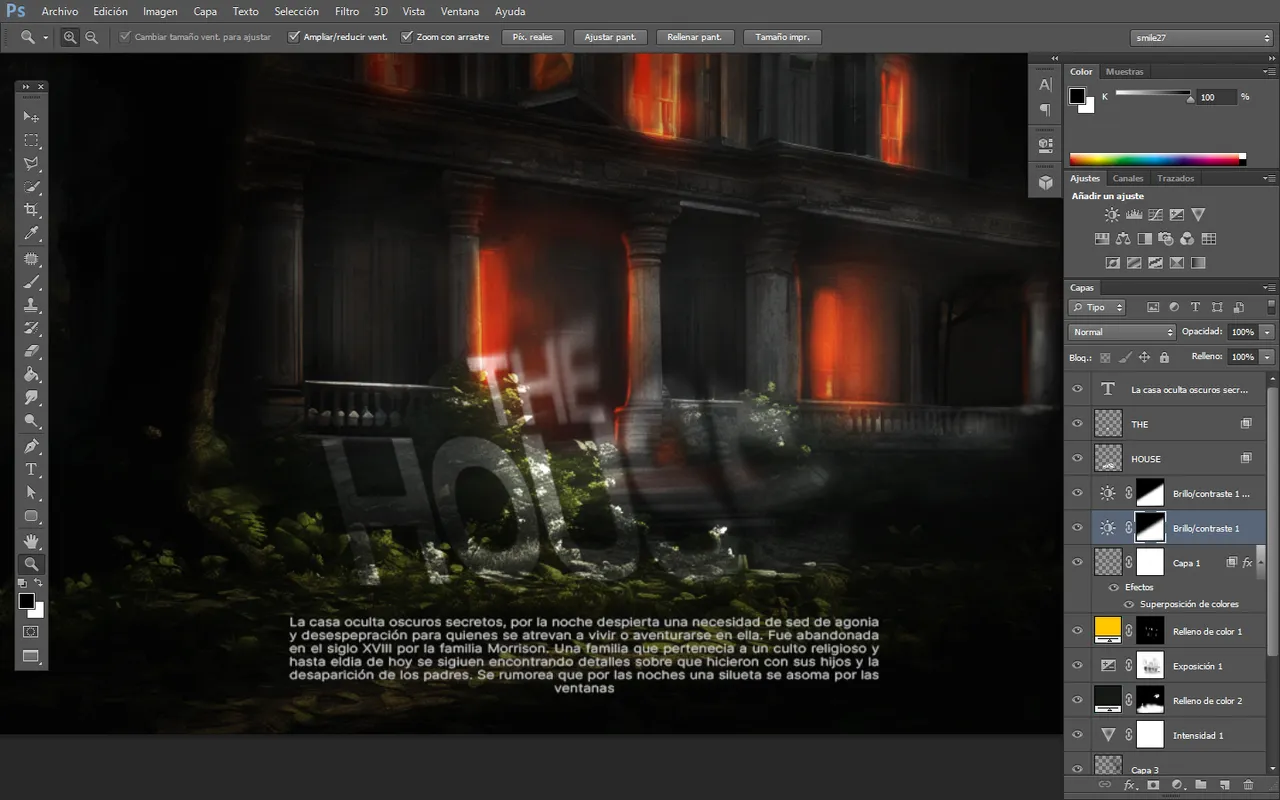Select the Hand tool
Viewport: 1280px width, 800px height.
[x=31, y=541]
